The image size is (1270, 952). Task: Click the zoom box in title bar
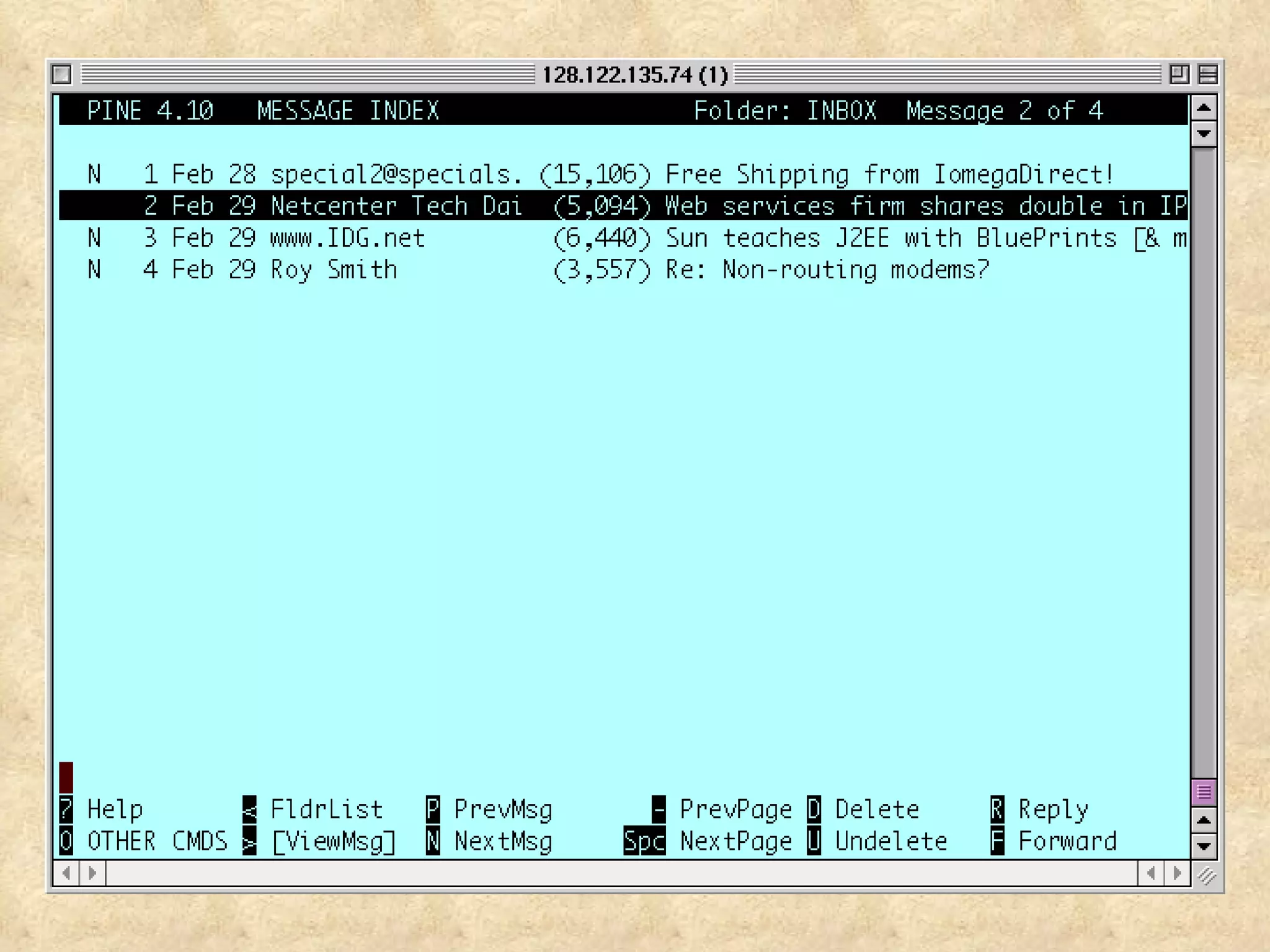pyautogui.click(x=1178, y=74)
